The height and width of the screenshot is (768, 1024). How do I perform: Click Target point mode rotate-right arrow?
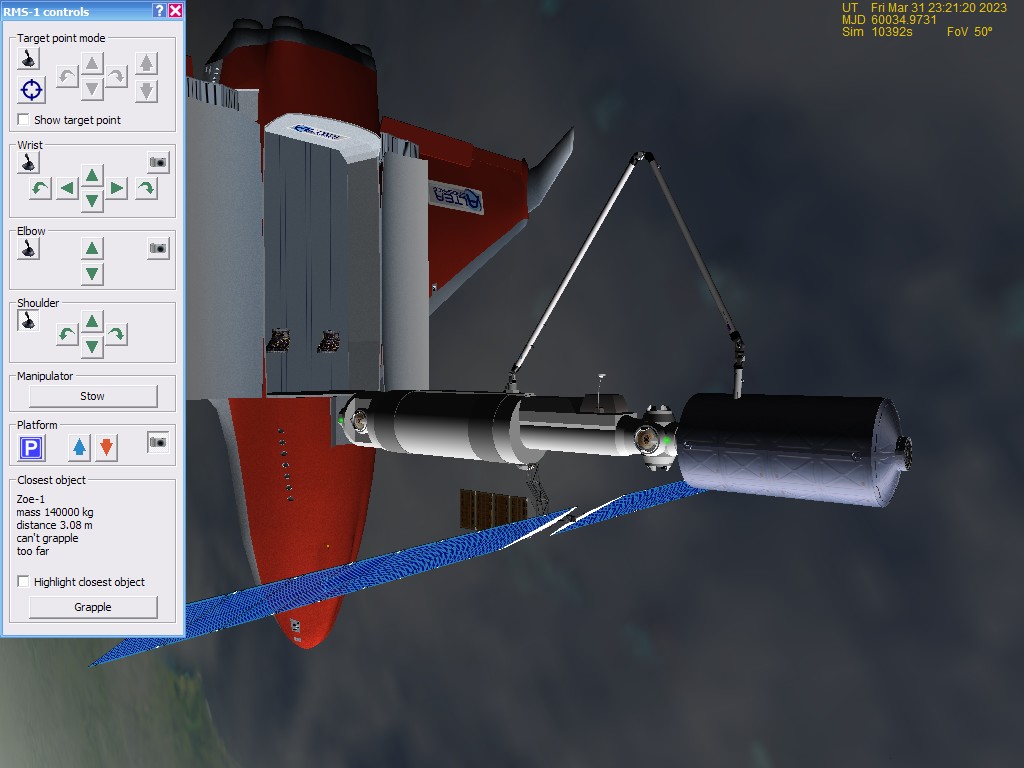pos(116,76)
